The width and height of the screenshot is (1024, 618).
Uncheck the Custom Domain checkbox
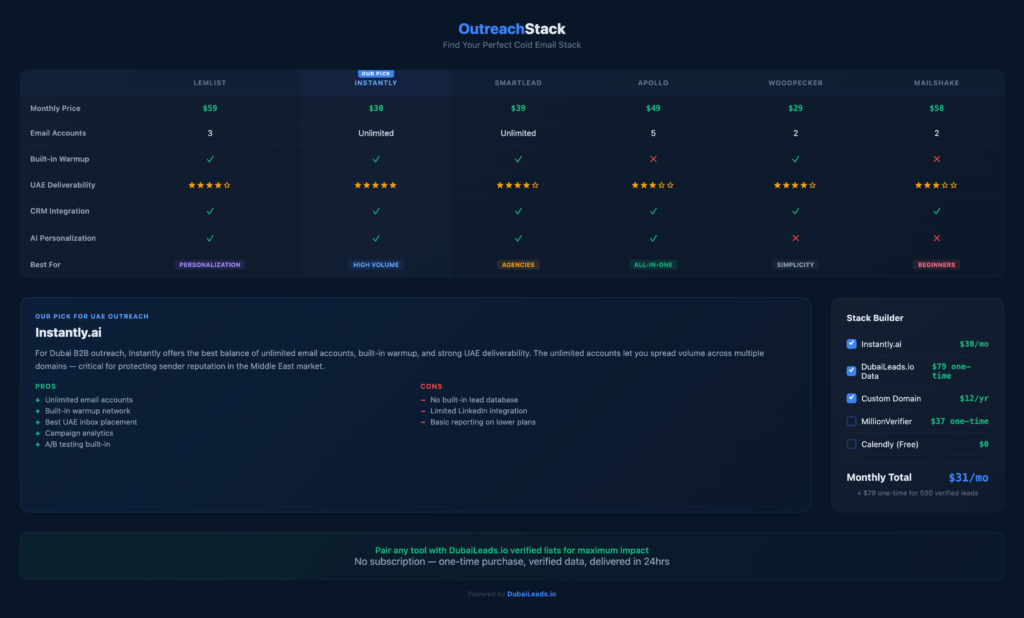coord(852,398)
